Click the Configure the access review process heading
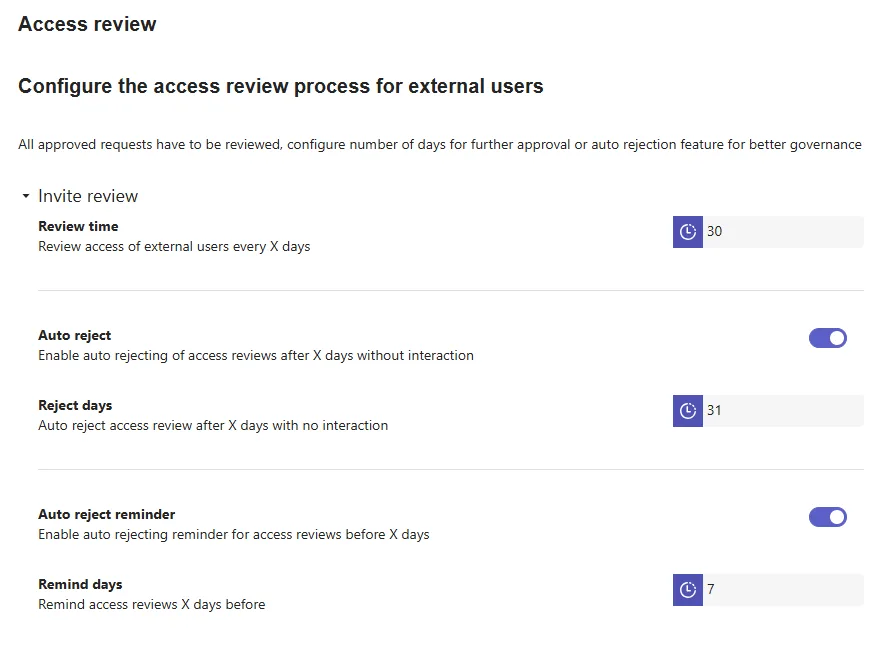Viewport: 880px width, 661px height. tap(281, 86)
